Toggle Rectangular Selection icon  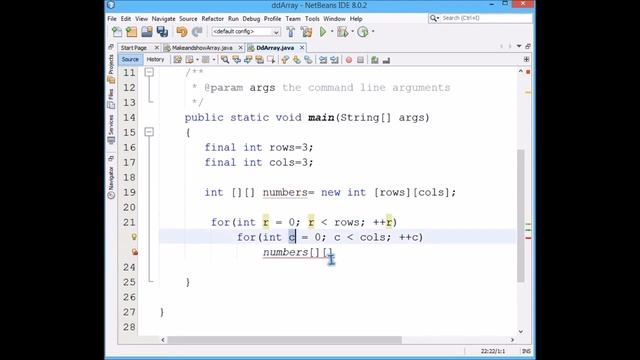point(271,60)
